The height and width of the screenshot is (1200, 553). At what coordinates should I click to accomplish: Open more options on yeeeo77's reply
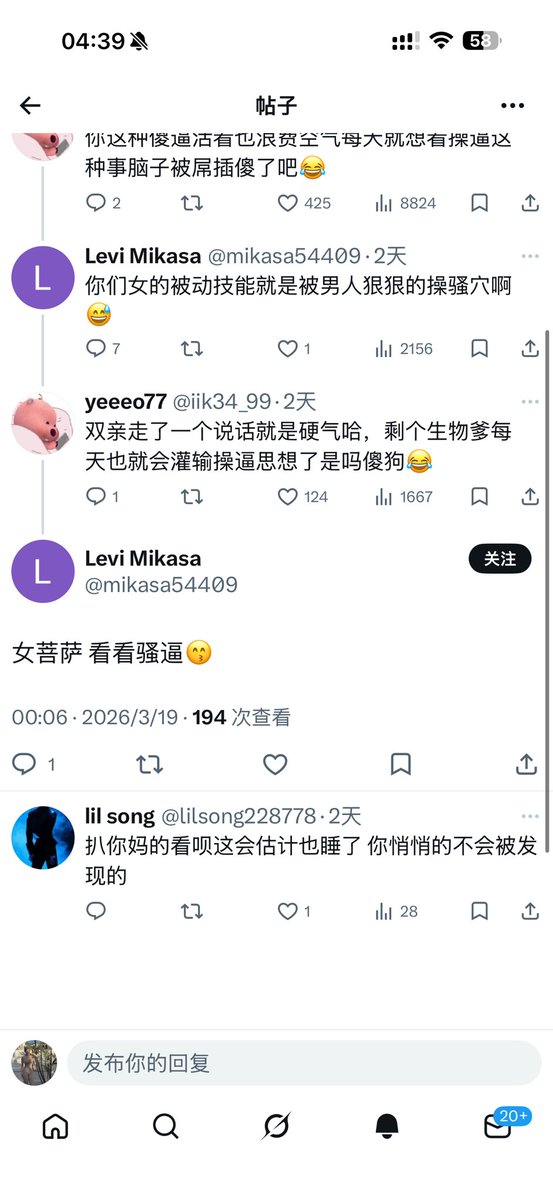pyautogui.click(x=529, y=400)
